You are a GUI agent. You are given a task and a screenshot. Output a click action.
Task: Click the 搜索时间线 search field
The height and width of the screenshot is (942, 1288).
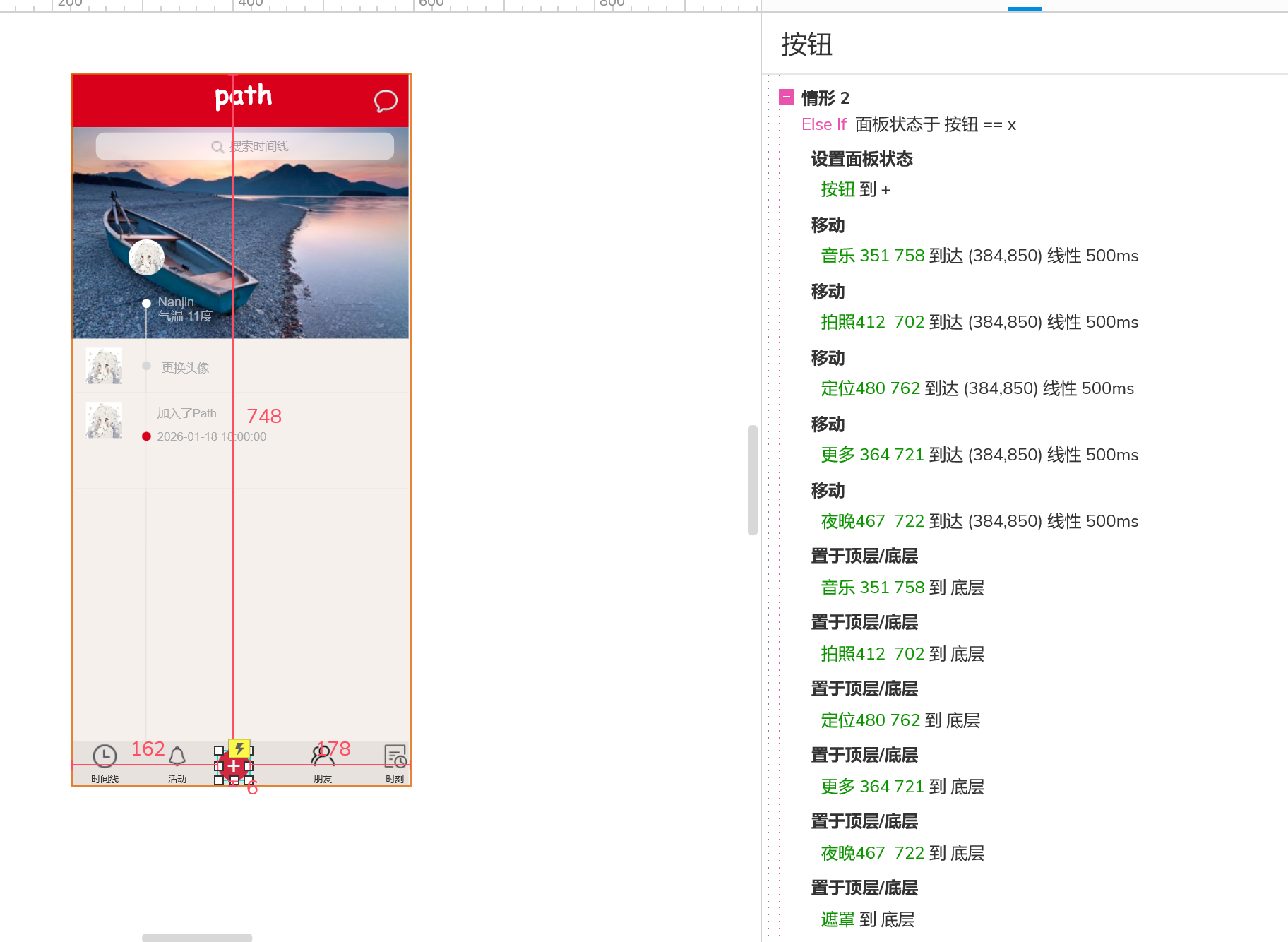click(x=245, y=146)
